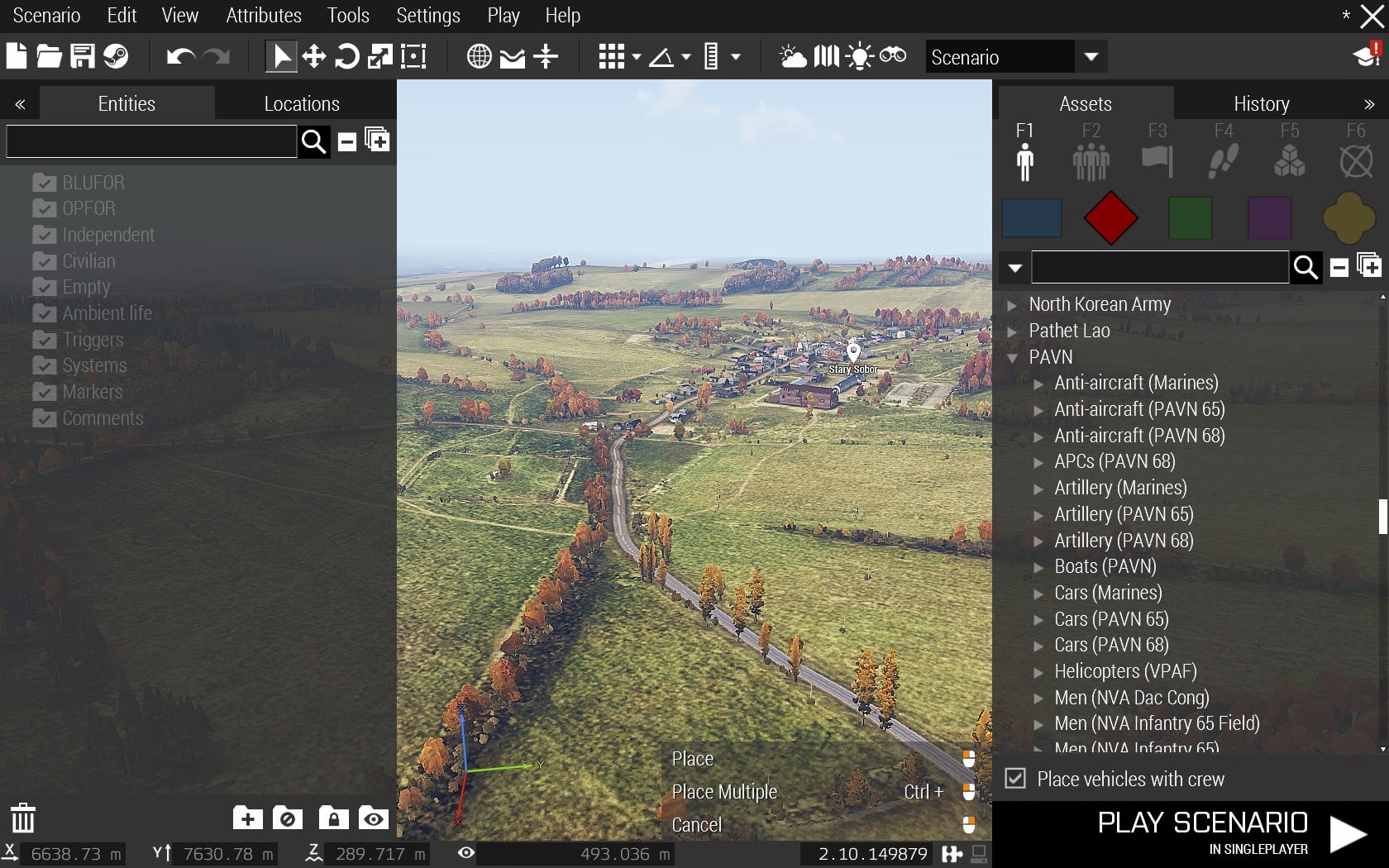Open weather and intel settings
Viewport: 1389px width, 868px height.
793,56
